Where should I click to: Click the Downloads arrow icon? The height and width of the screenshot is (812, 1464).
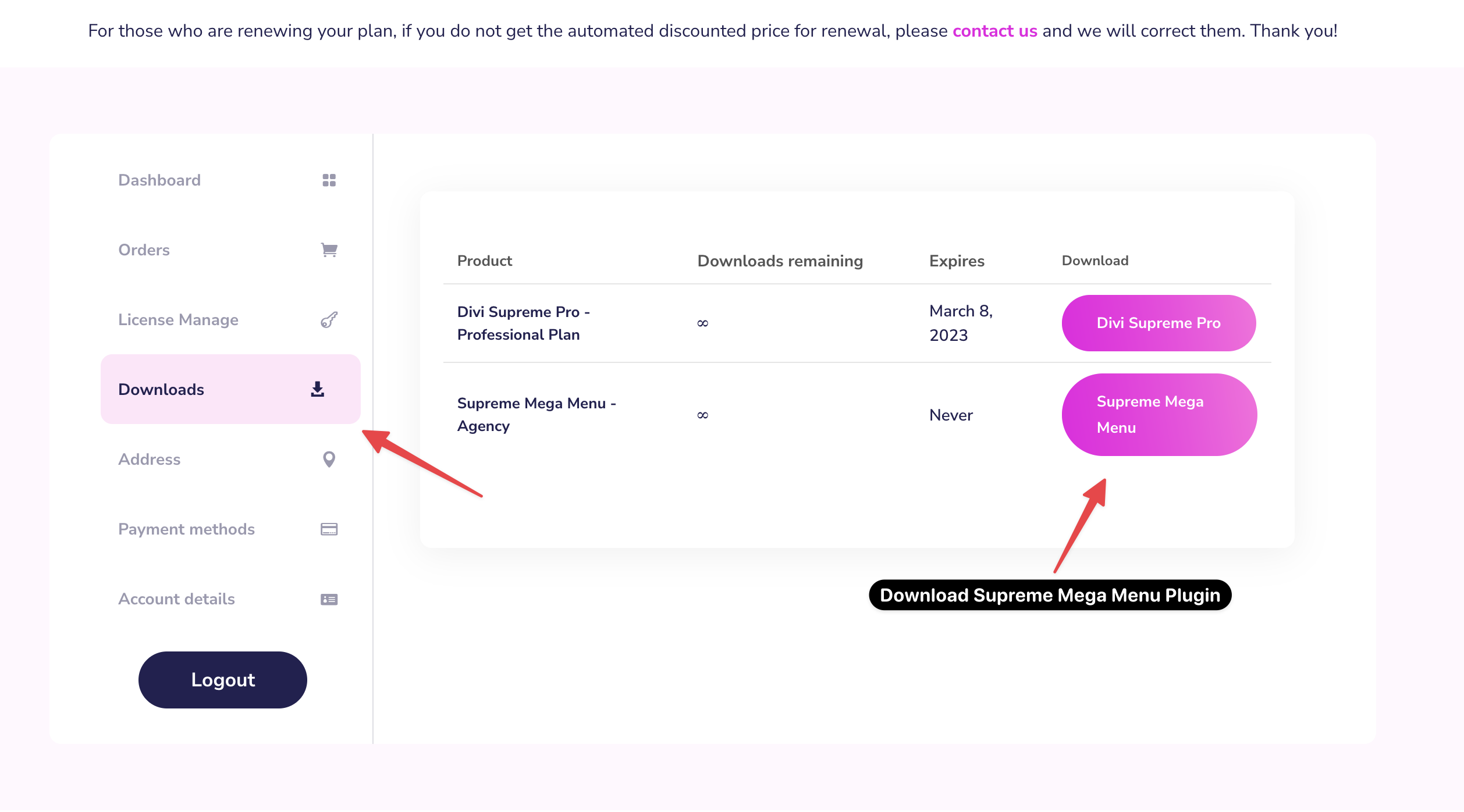(317, 389)
